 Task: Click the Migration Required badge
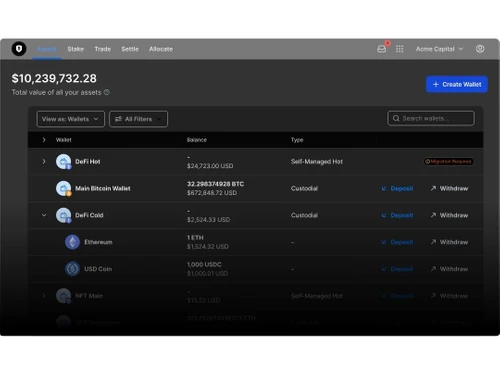tap(449, 161)
